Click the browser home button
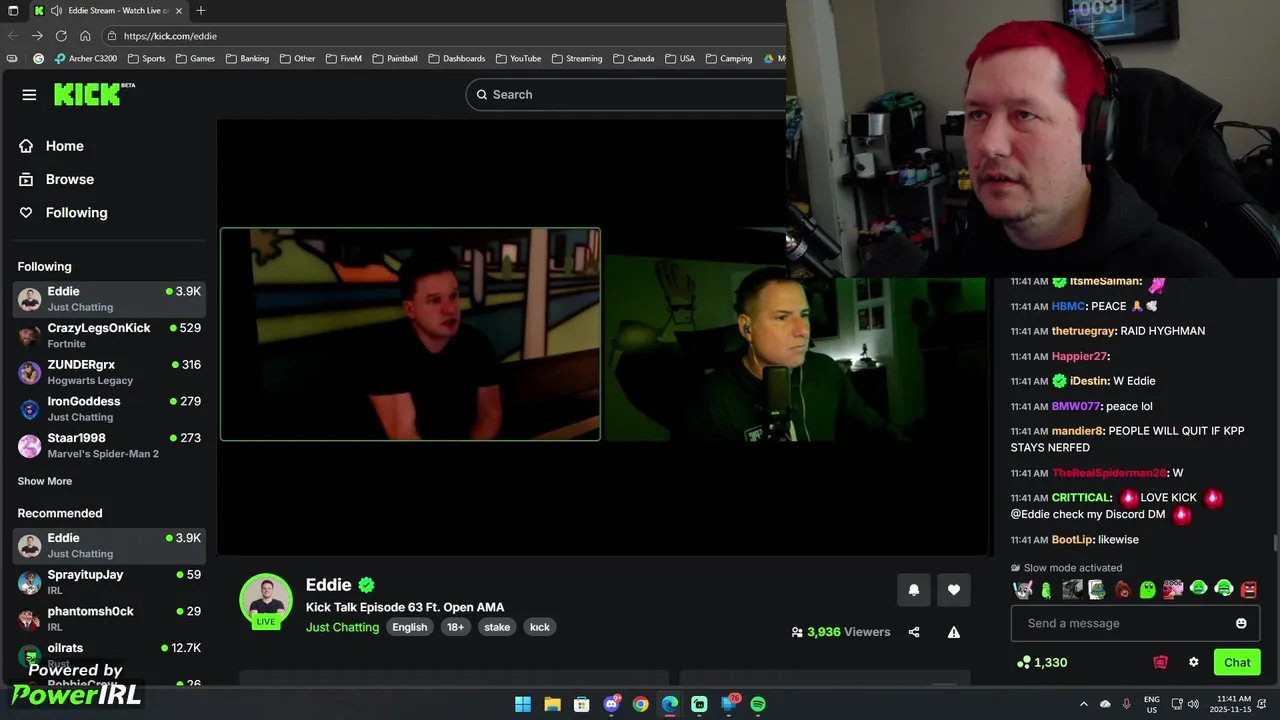1280x720 pixels. pos(85,36)
